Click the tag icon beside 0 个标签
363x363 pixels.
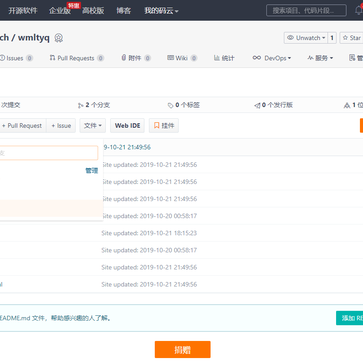pos(170,105)
